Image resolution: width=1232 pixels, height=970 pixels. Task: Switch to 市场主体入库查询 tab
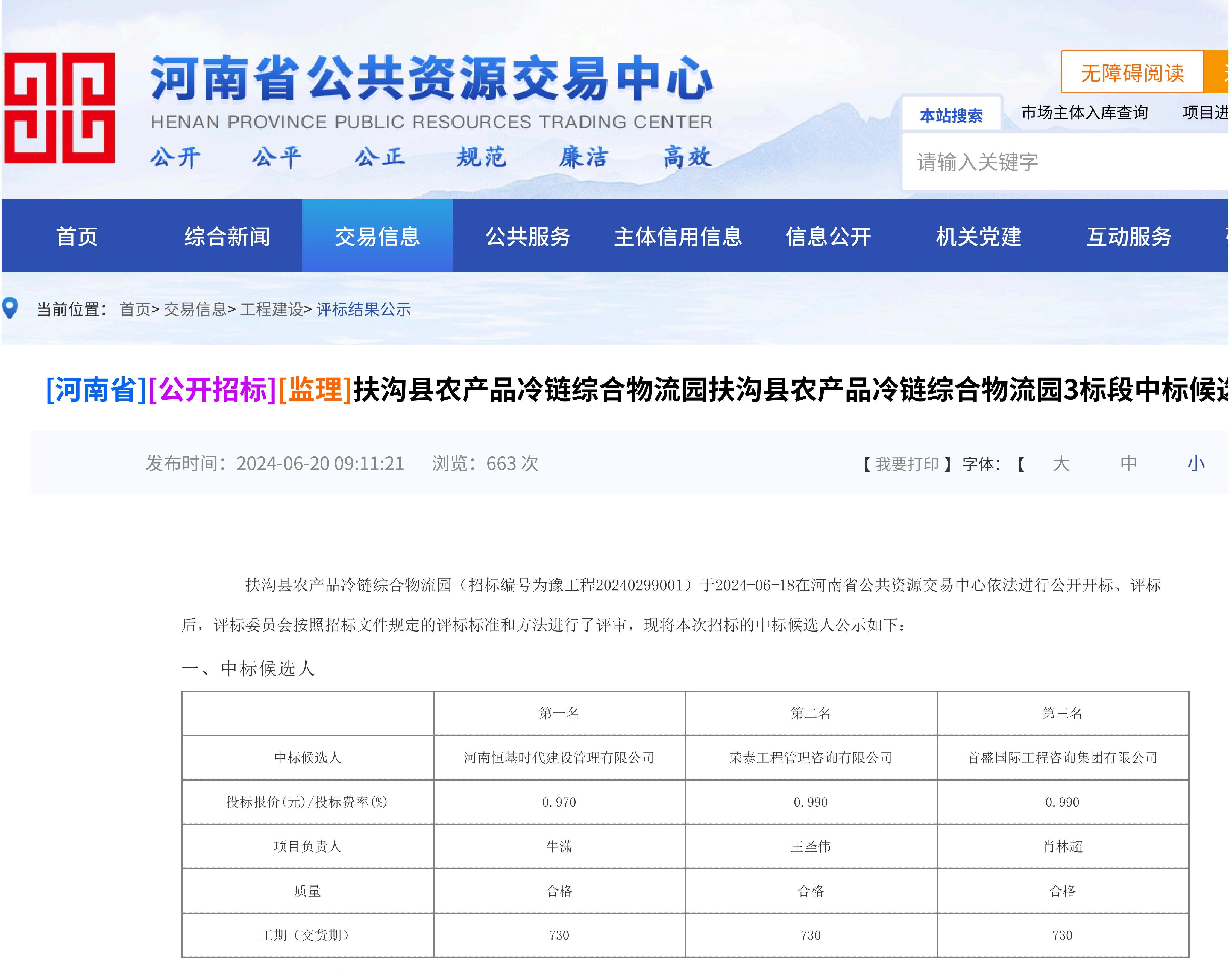pyautogui.click(x=1084, y=113)
